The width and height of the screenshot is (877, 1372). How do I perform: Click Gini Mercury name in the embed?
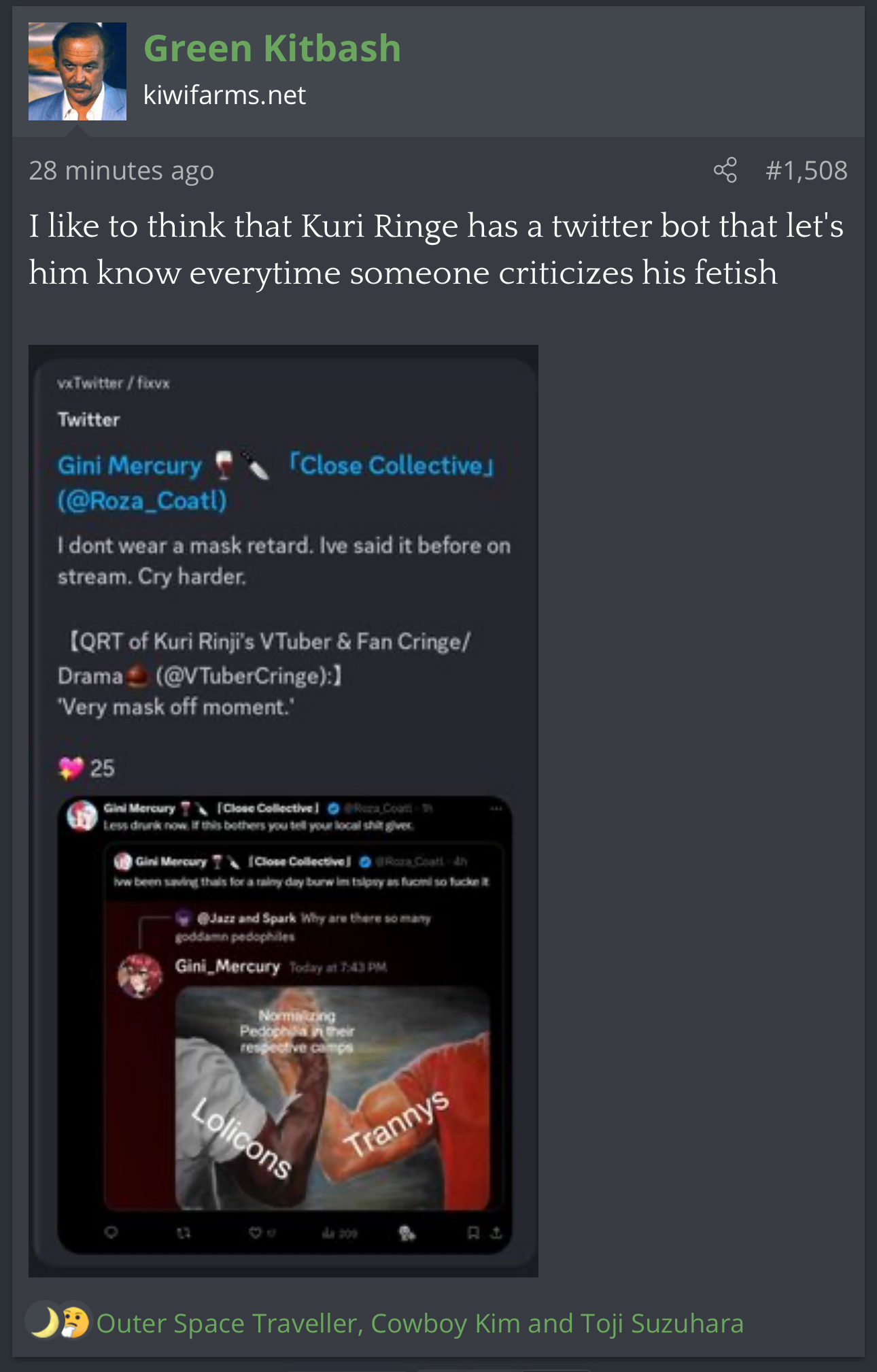point(130,465)
